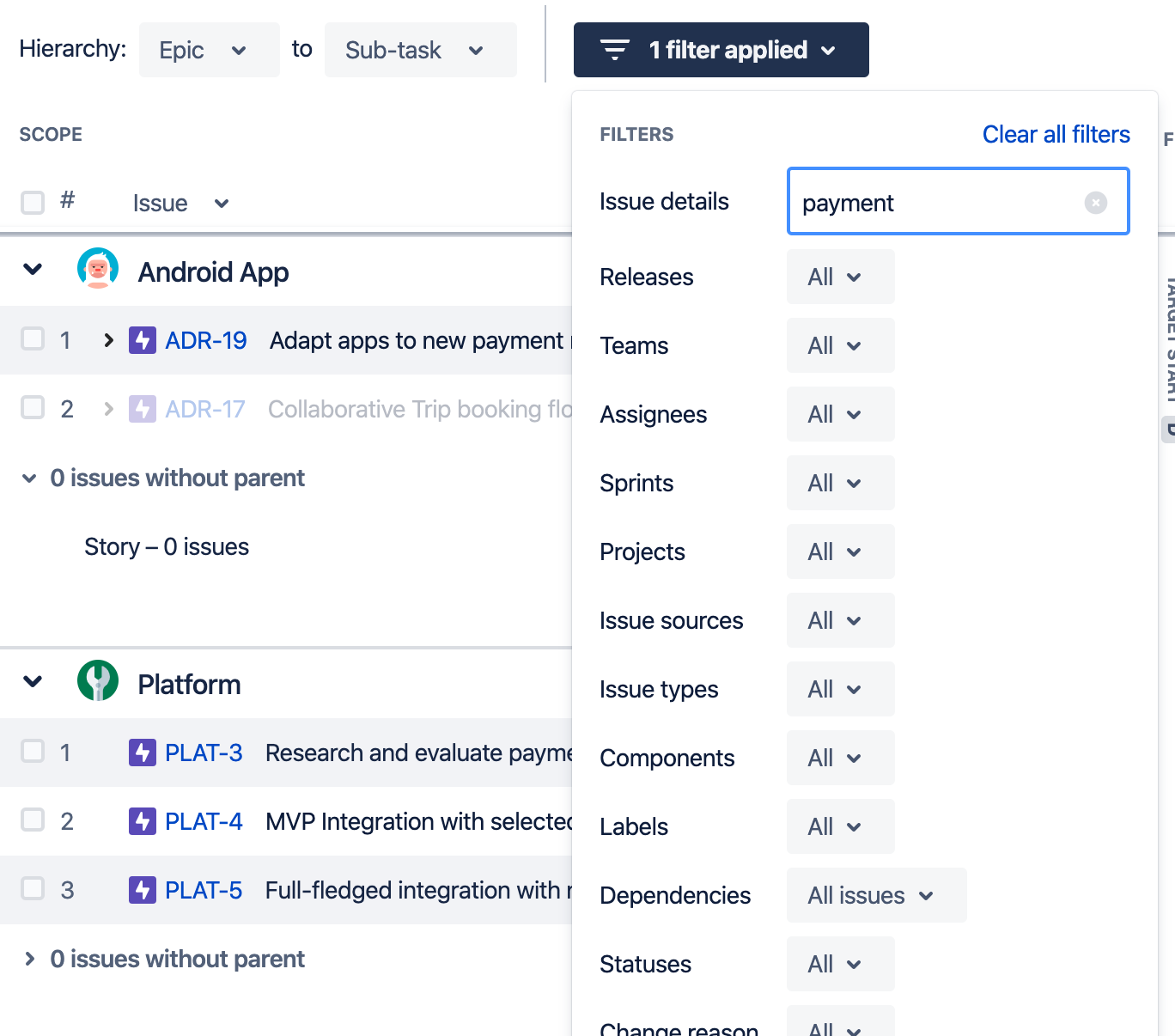Click the Research and evaluate payment summary

click(418, 753)
